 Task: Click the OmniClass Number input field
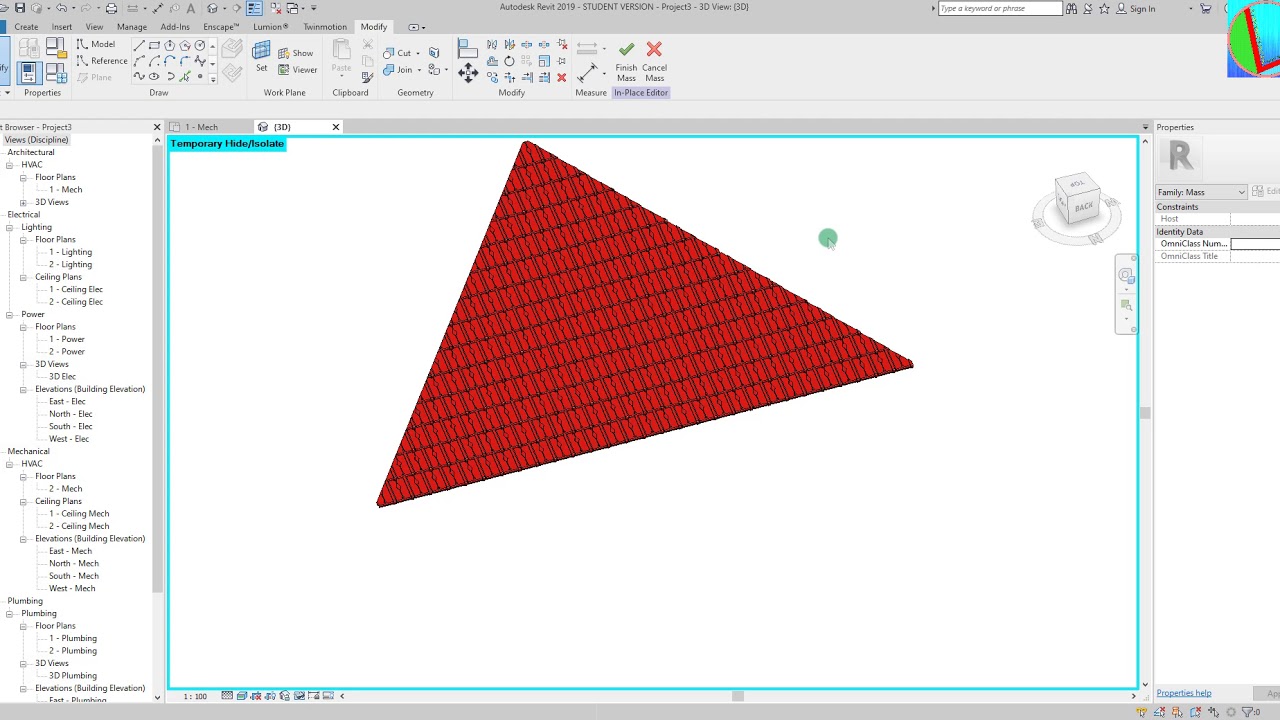pyautogui.click(x=1255, y=244)
